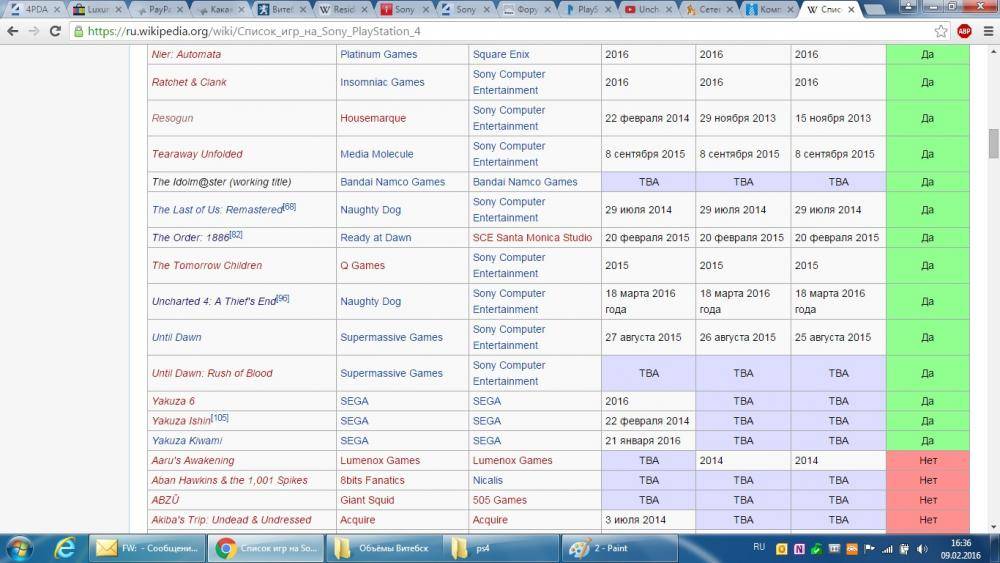
Task: Click reference 68 next to The Last of Us
Action: click(x=289, y=207)
